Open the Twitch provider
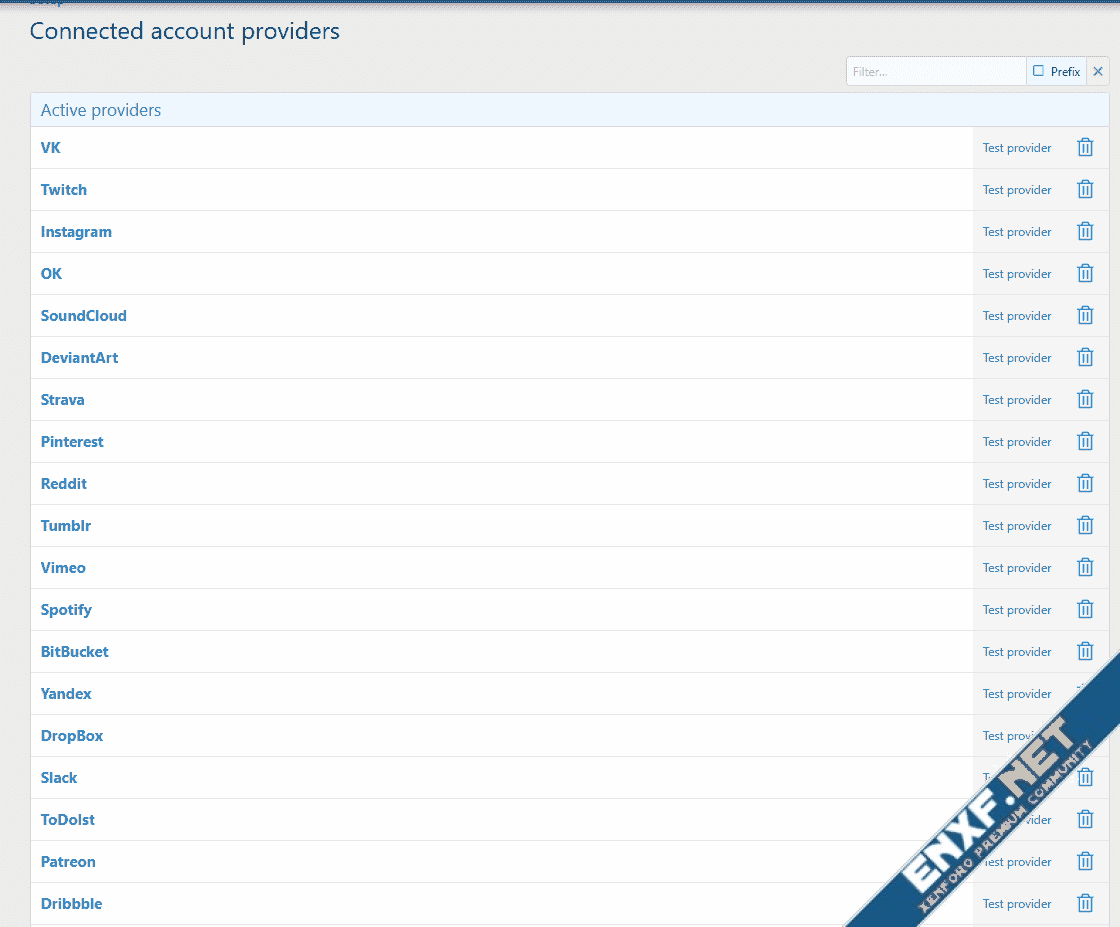The width and height of the screenshot is (1120, 927). [x=64, y=190]
